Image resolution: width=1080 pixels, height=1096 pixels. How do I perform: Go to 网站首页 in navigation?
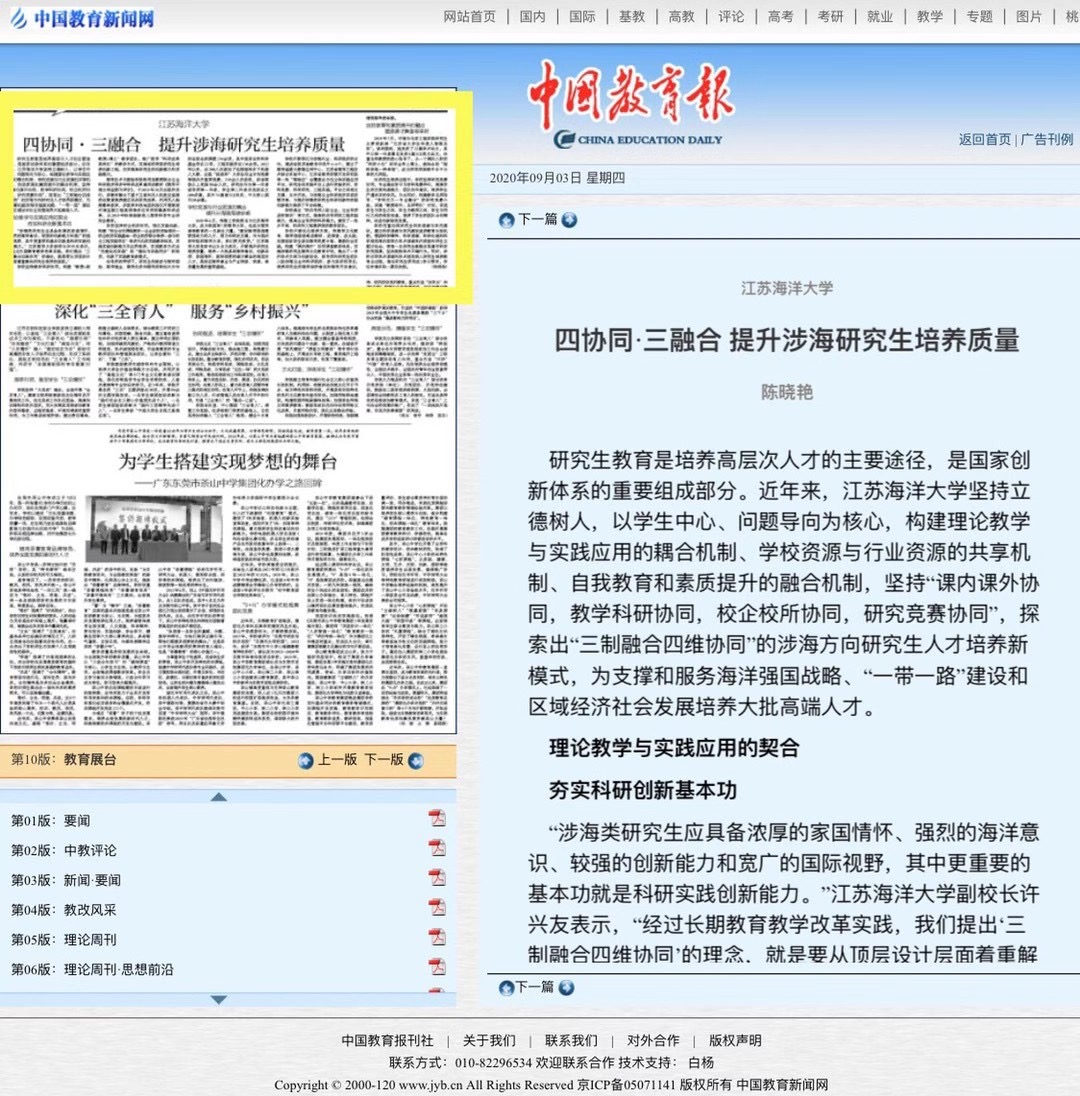point(469,16)
